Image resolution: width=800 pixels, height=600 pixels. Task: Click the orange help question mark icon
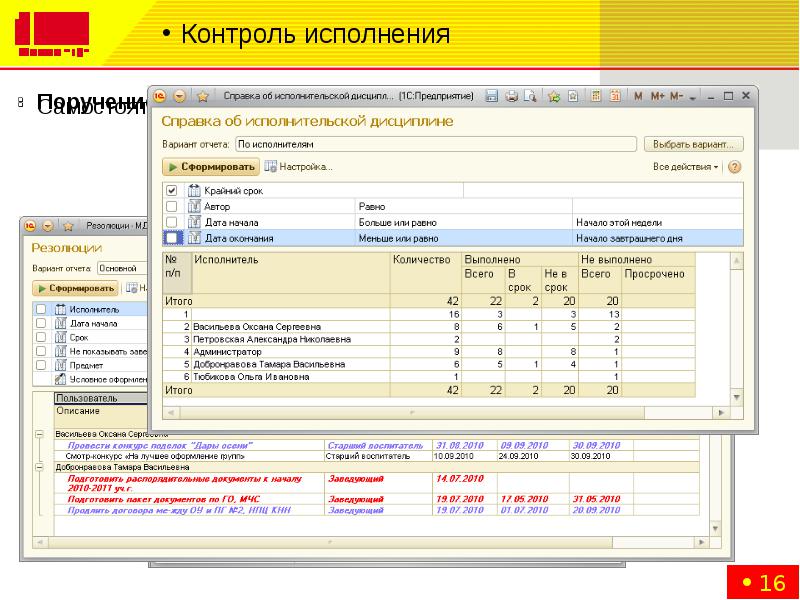click(x=734, y=167)
